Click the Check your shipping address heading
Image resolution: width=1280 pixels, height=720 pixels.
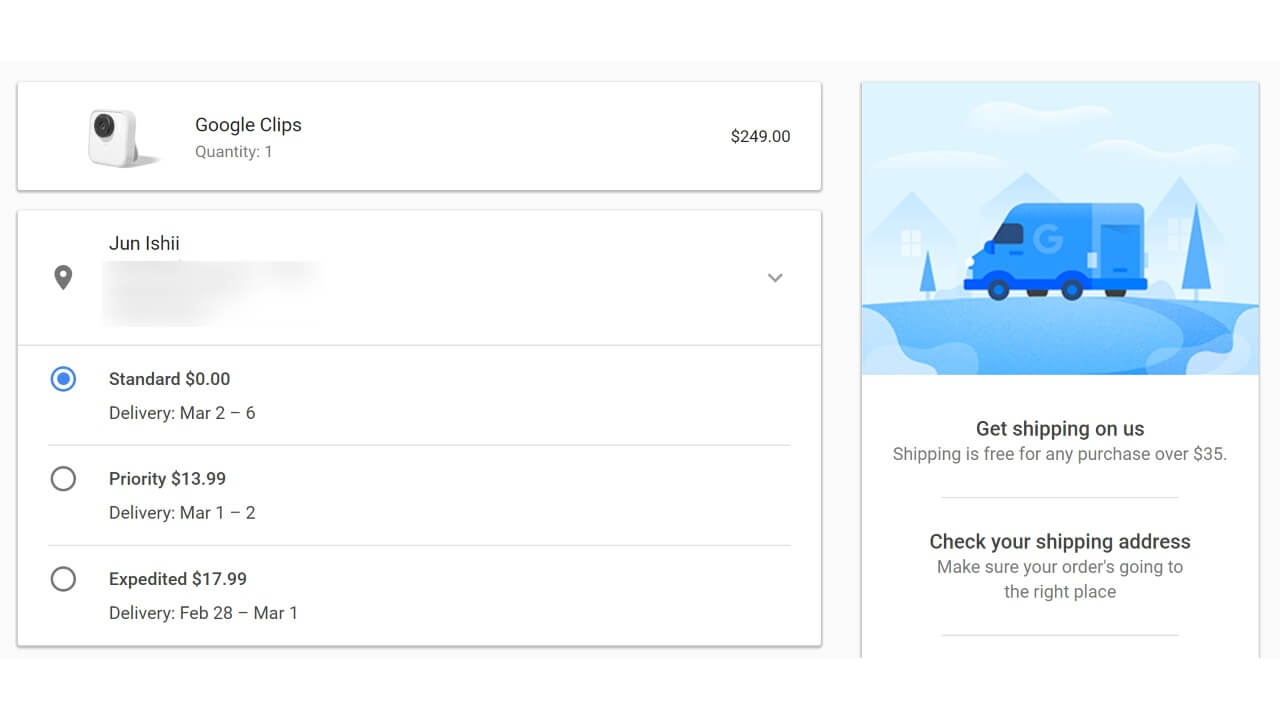click(1059, 542)
